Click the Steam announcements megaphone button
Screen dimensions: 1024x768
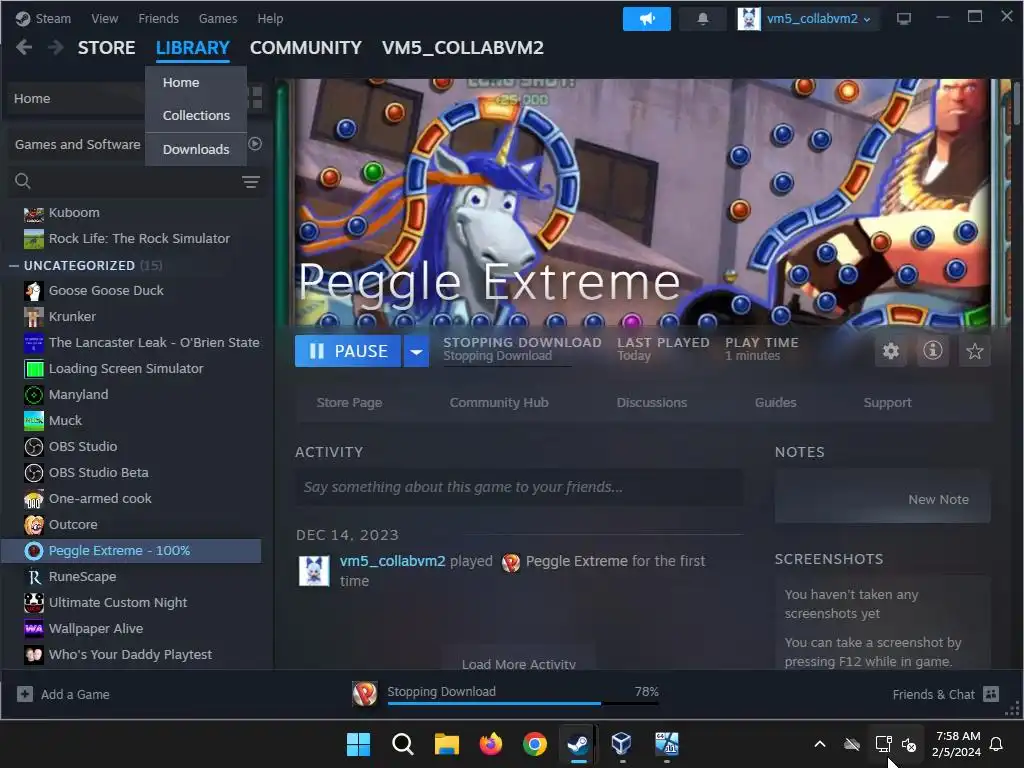(647, 19)
